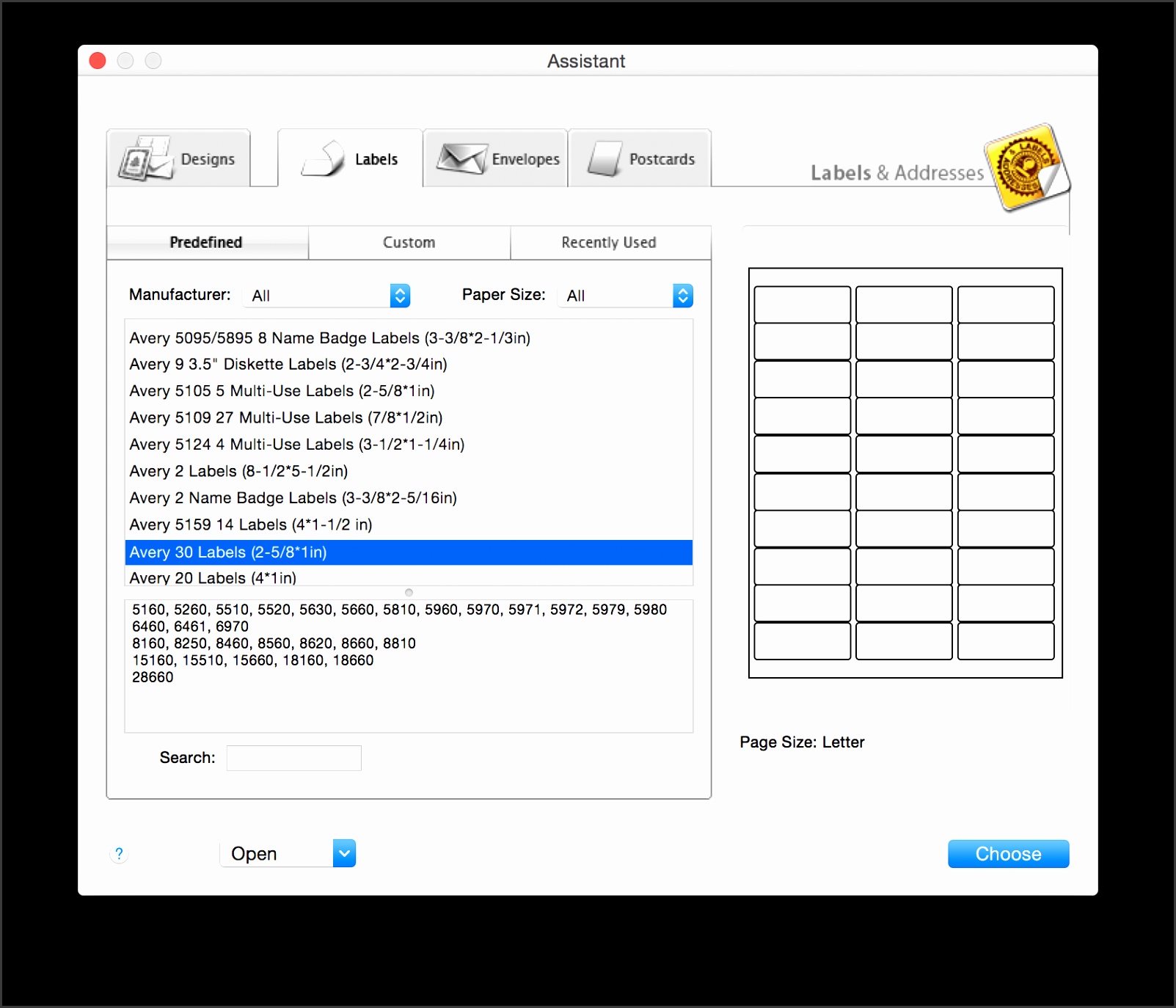Image resolution: width=1176 pixels, height=1008 pixels.
Task: Select Avery 2 Name Badge Labels row
Action: (x=409, y=498)
